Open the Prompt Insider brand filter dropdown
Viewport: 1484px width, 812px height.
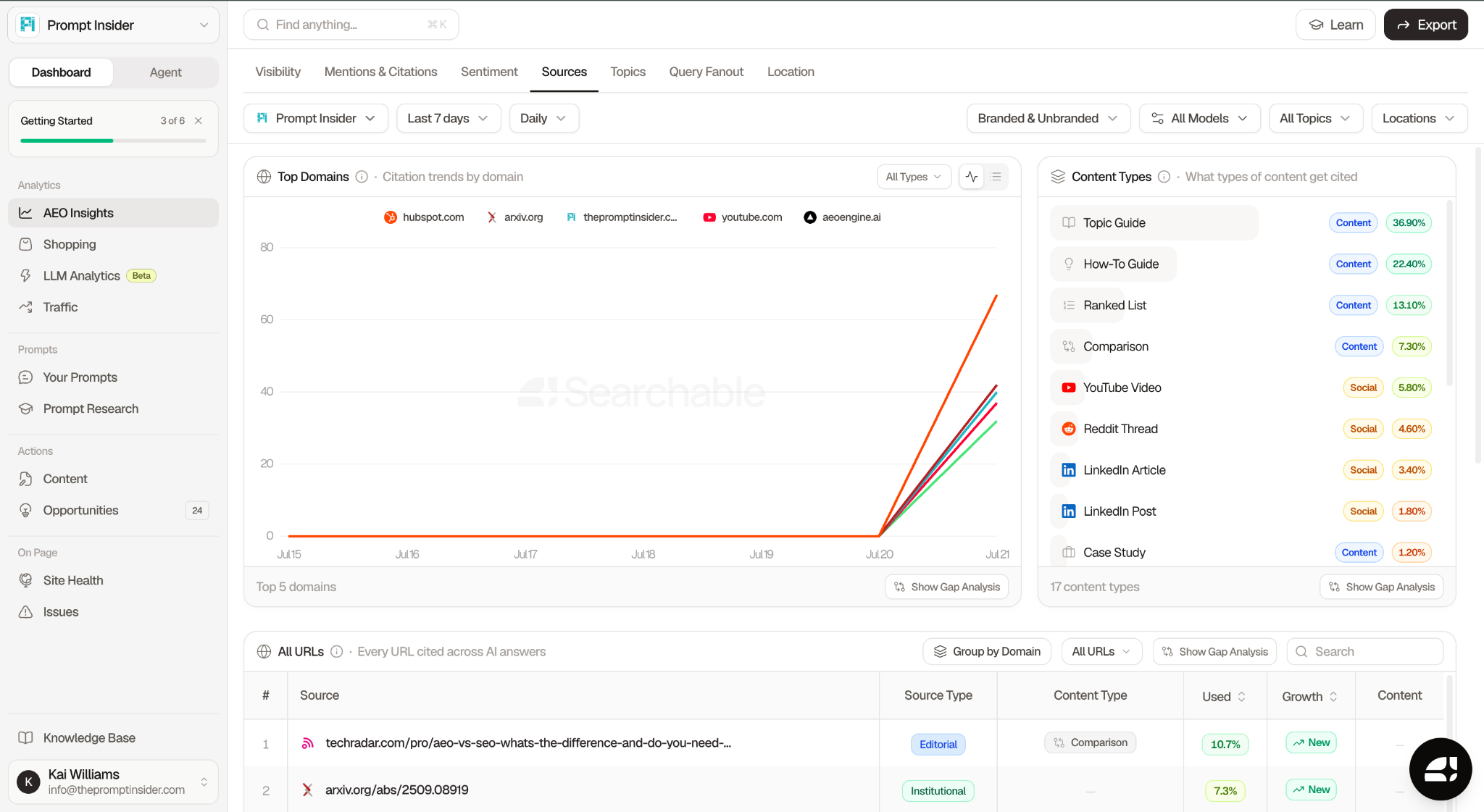point(316,118)
